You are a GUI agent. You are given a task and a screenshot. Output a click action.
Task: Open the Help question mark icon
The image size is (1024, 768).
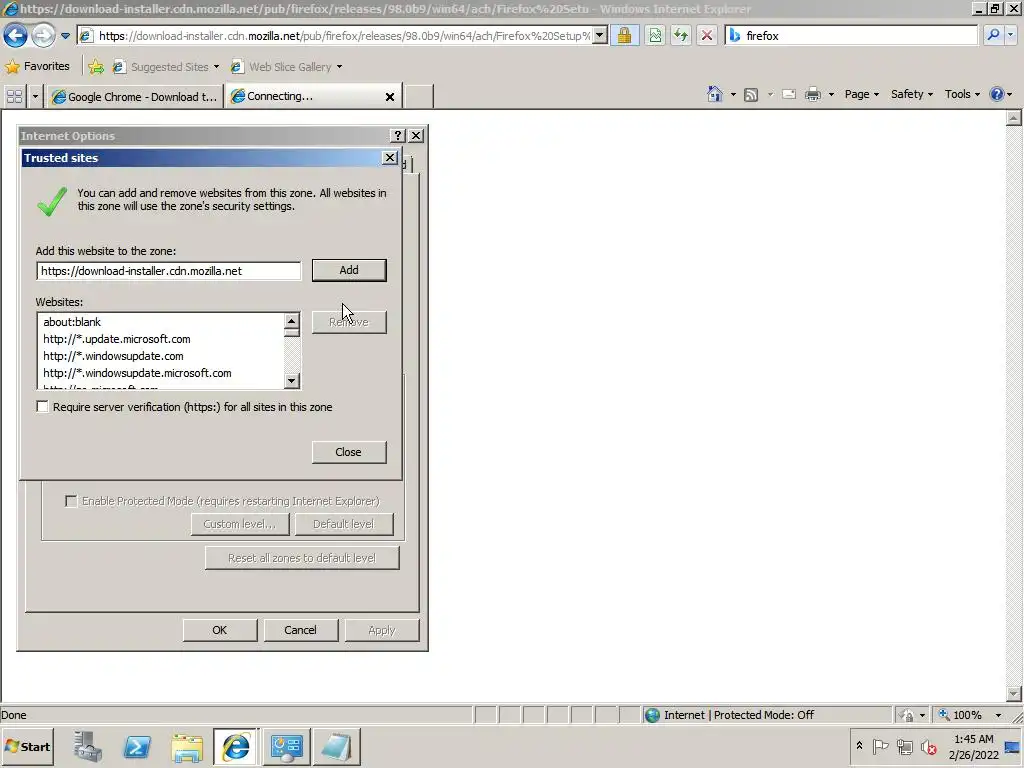click(x=997, y=94)
